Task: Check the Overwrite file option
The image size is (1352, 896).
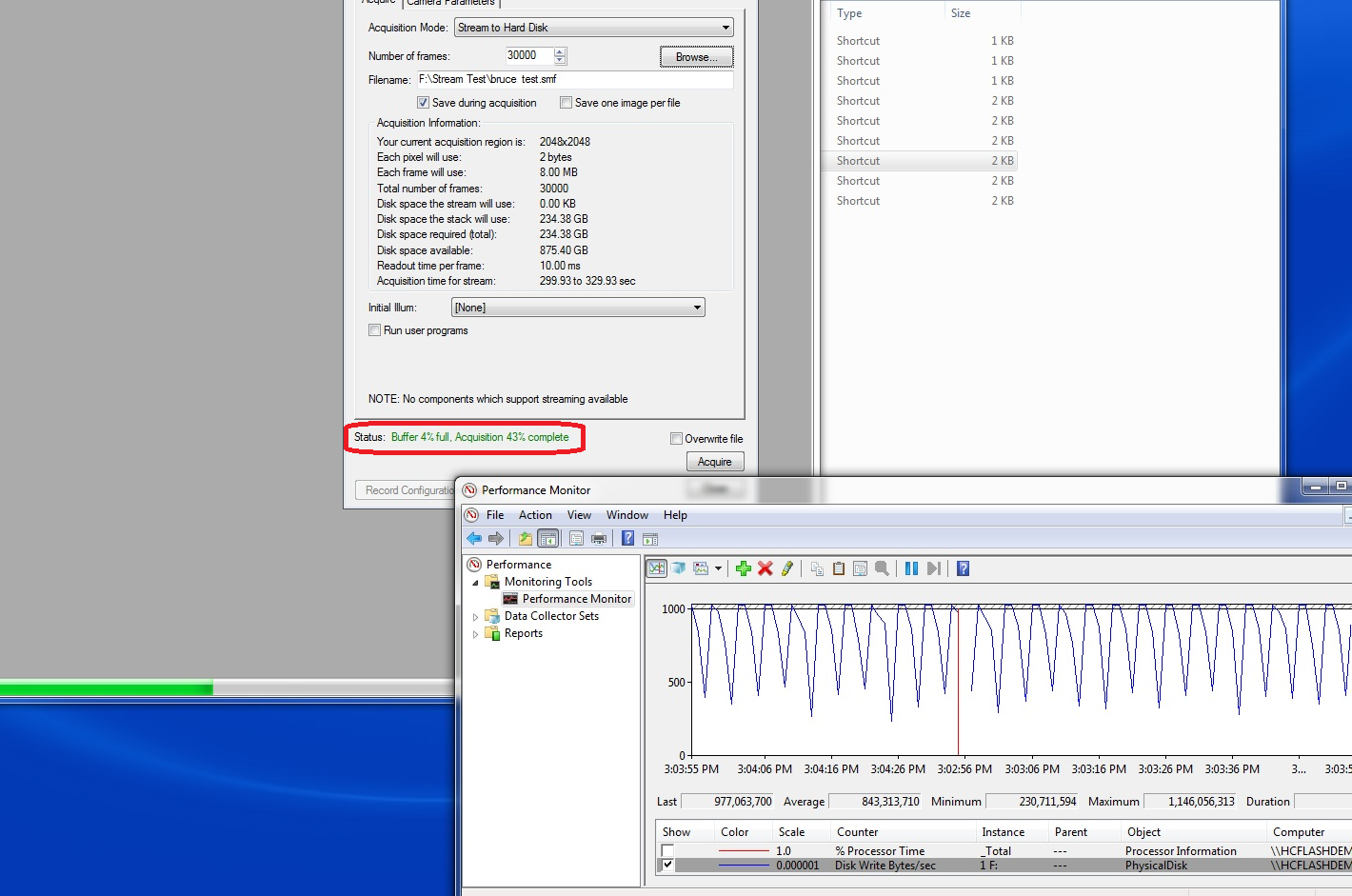Action: (x=676, y=439)
